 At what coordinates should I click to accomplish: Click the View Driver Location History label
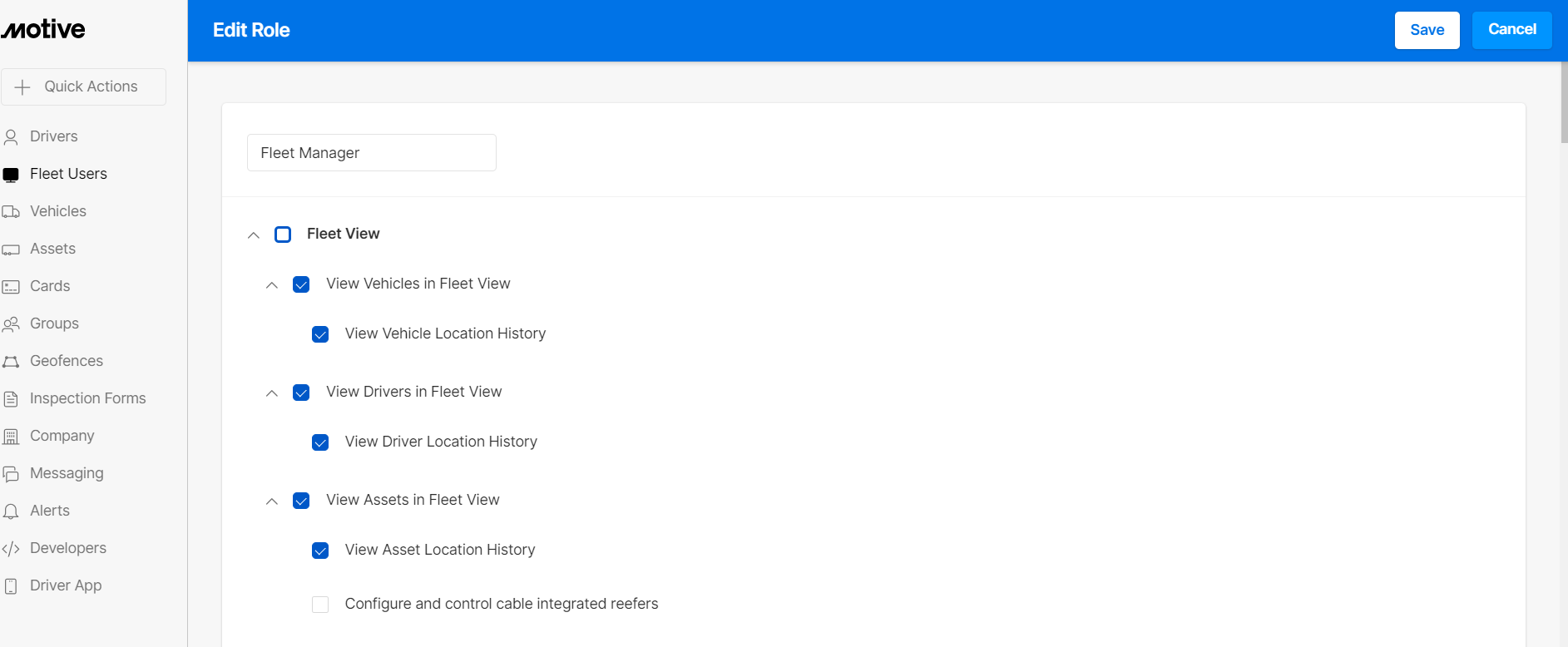[x=441, y=442]
